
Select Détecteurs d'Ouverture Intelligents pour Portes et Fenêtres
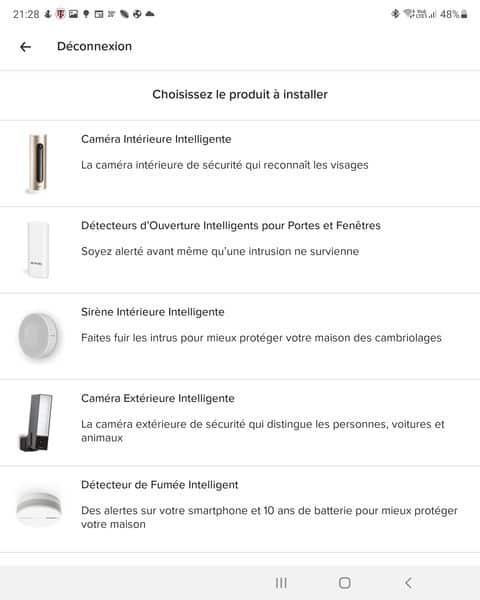(231, 225)
